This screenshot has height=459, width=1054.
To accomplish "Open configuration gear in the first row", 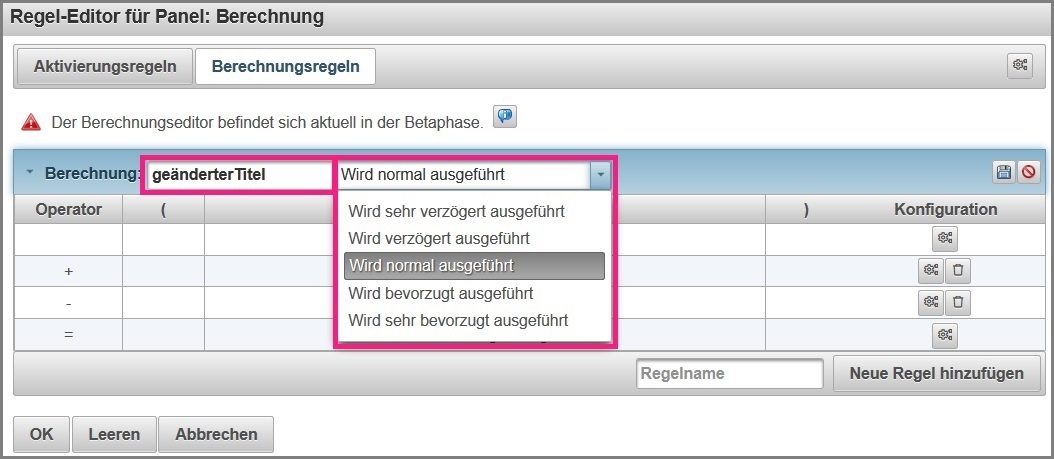I will pos(944,238).
